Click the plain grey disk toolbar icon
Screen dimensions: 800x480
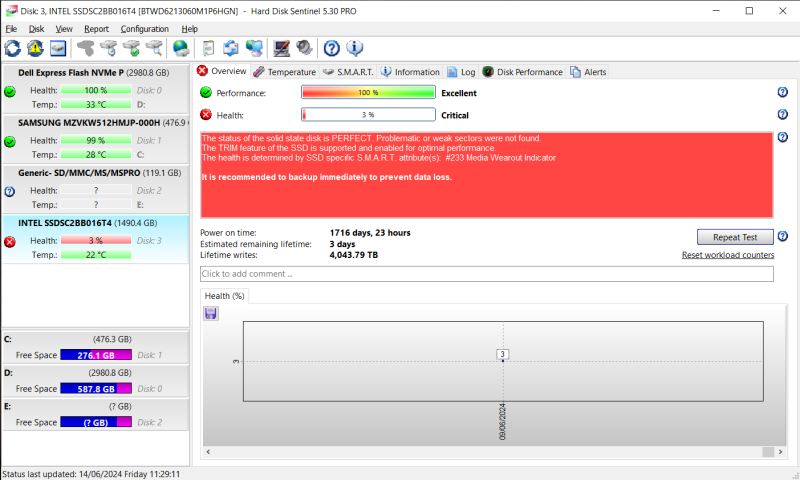click(x=86, y=48)
